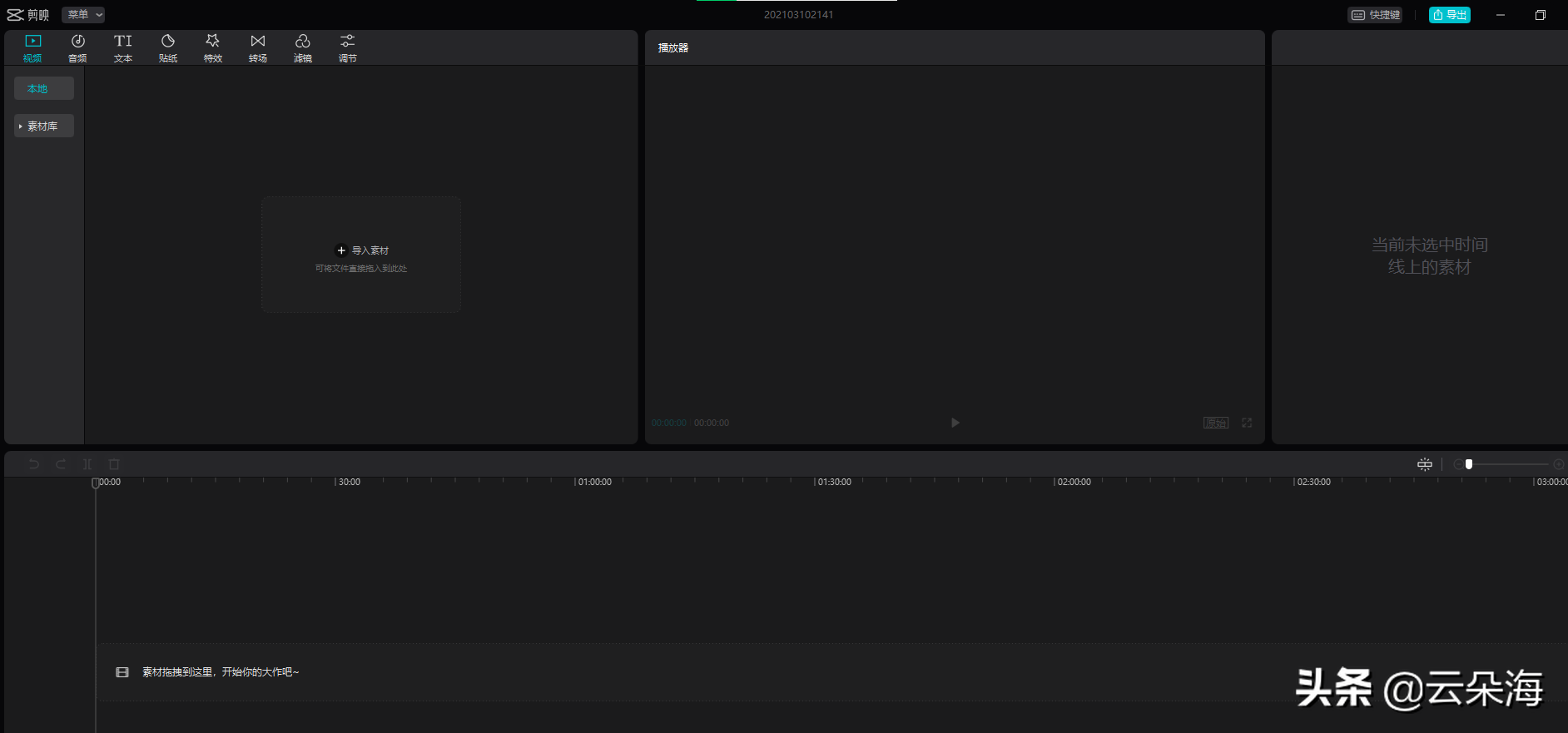Click the 02:30:00 ruler mark
Viewport: 1568px width, 733px height.
[x=1313, y=482]
